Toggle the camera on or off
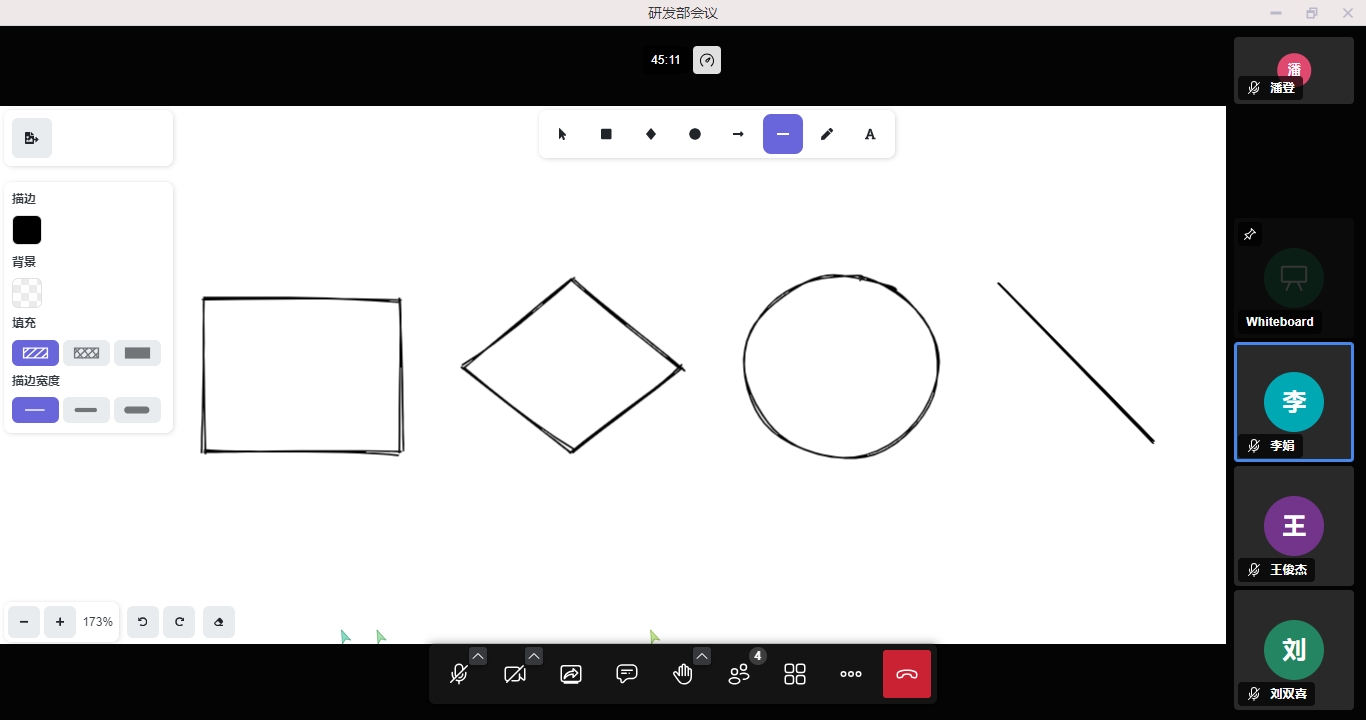 515,674
